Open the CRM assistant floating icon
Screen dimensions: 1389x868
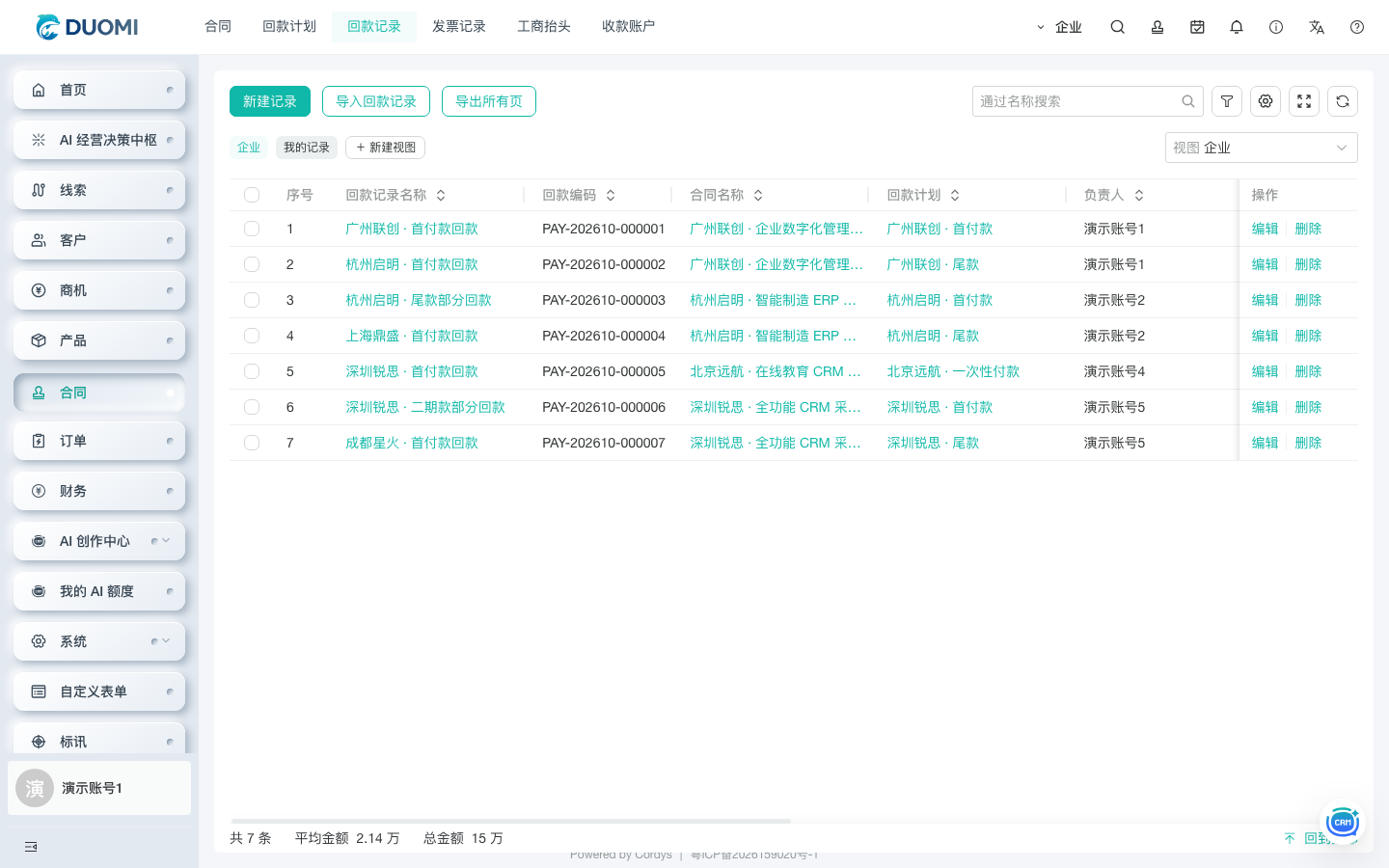click(x=1343, y=822)
